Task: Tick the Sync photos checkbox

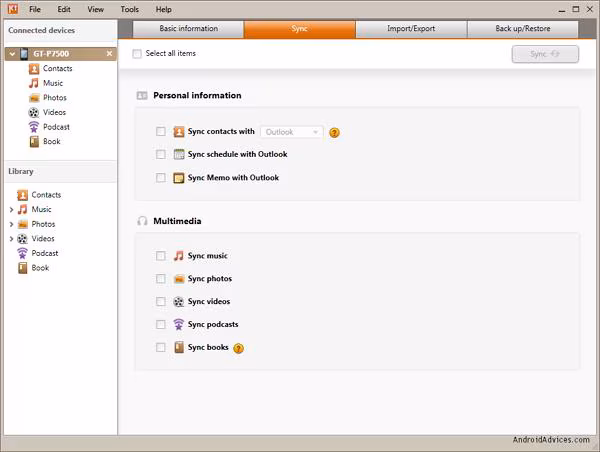Action: tap(161, 279)
